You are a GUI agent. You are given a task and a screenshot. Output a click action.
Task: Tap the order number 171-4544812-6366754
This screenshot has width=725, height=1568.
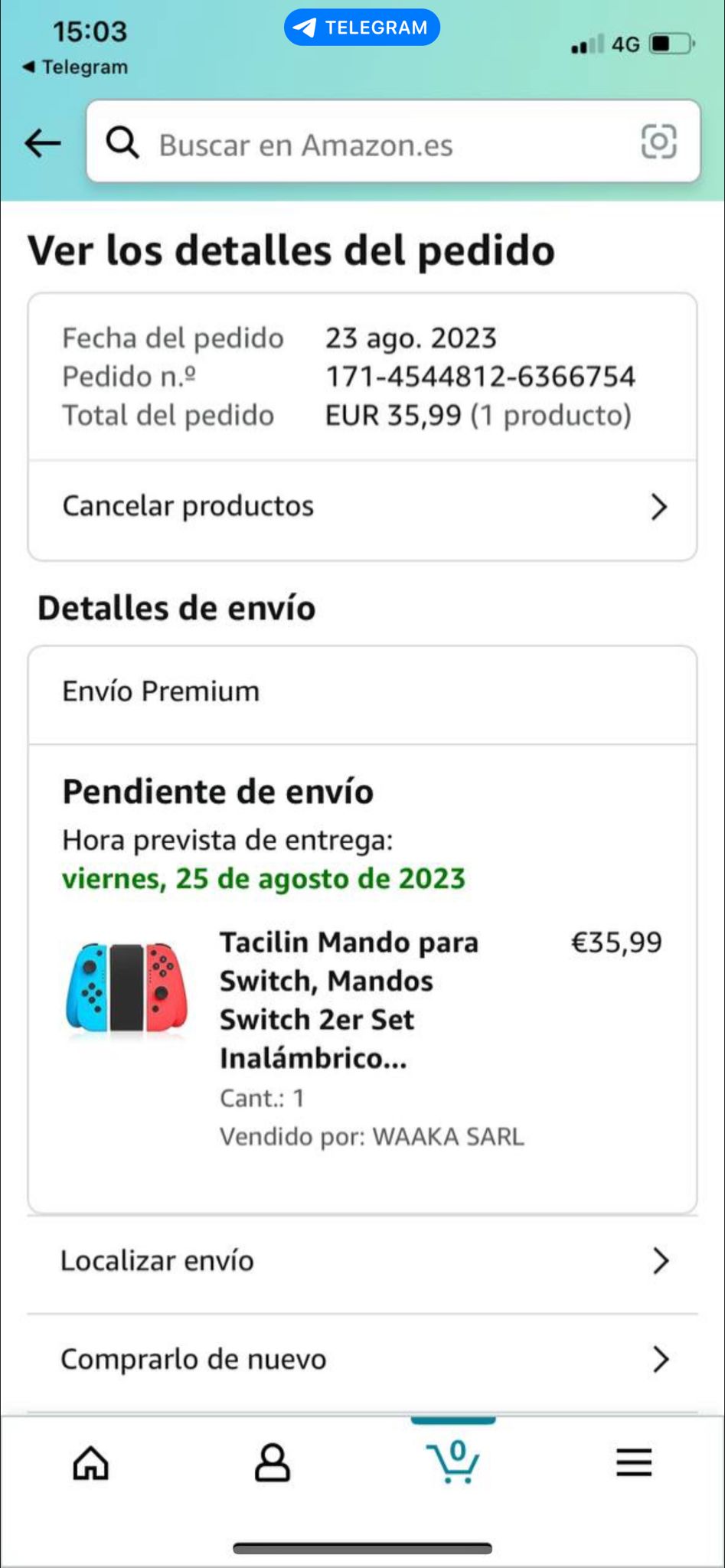481,377
